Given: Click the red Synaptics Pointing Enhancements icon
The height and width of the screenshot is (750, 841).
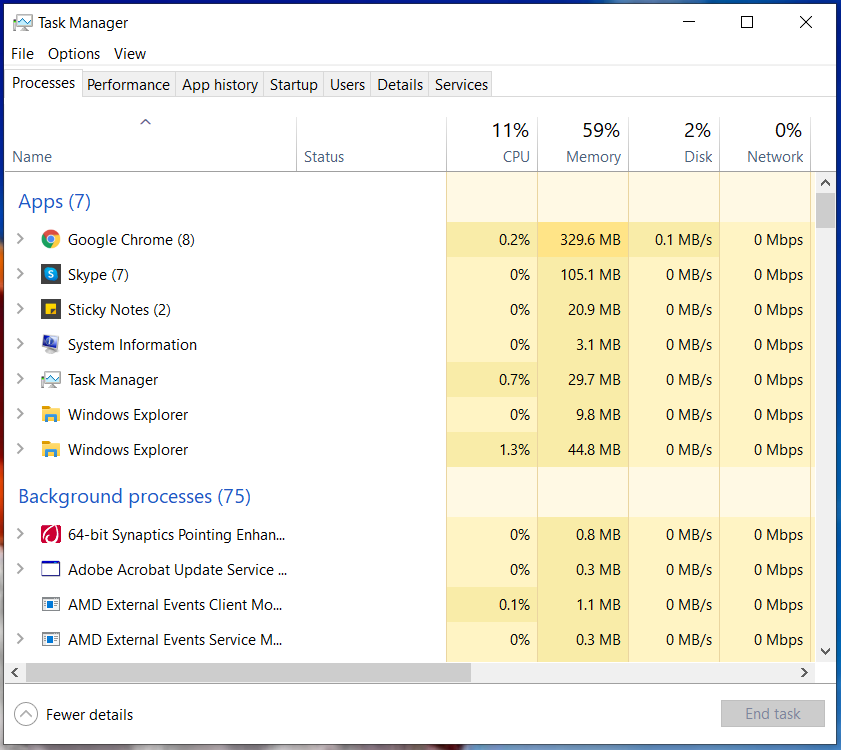Looking at the screenshot, I should (x=50, y=534).
